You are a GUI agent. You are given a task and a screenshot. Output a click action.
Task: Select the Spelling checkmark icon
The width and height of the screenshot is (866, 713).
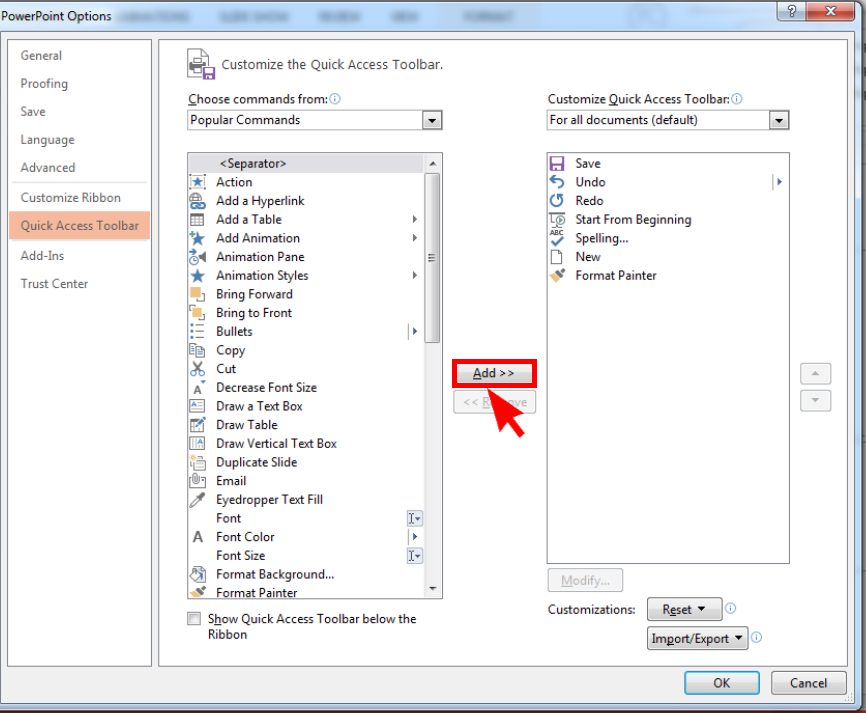pyautogui.click(x=557, y=238)
